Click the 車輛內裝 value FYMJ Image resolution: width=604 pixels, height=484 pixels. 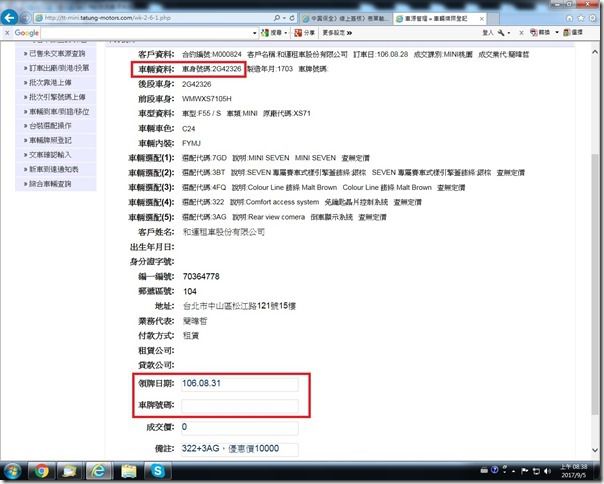[x=191, y=143]
